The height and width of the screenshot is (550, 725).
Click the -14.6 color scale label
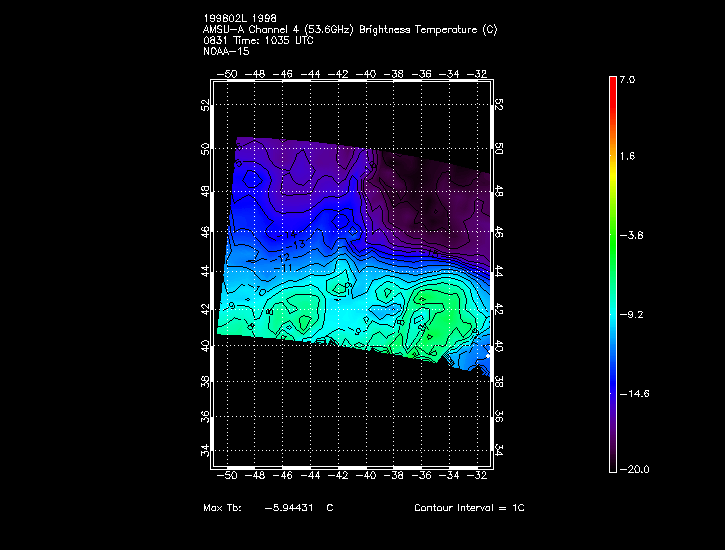(x=634, y=393)
